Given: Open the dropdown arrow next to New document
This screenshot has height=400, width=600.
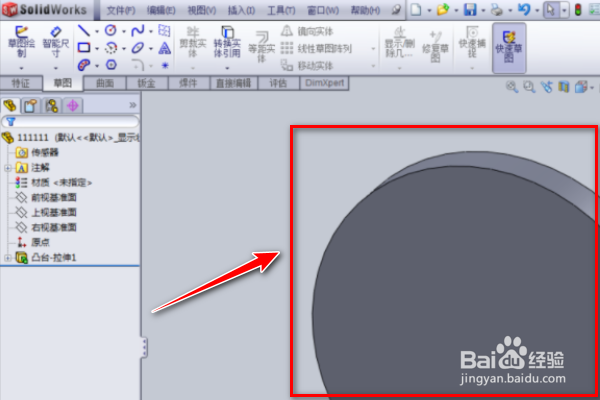Looking at the screenshot, I should coord(429,11).
